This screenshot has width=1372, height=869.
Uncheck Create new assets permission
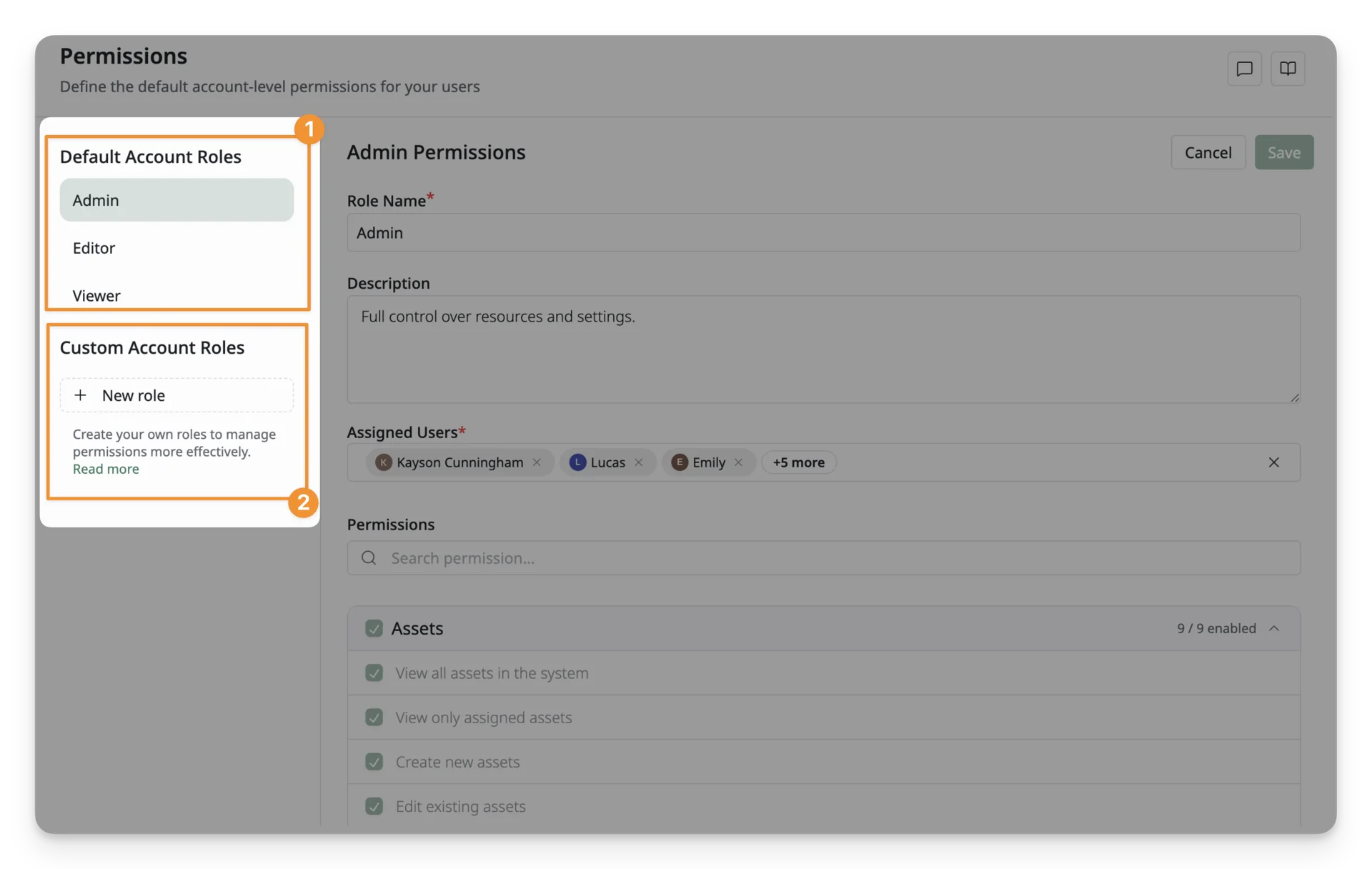(374, 761)
